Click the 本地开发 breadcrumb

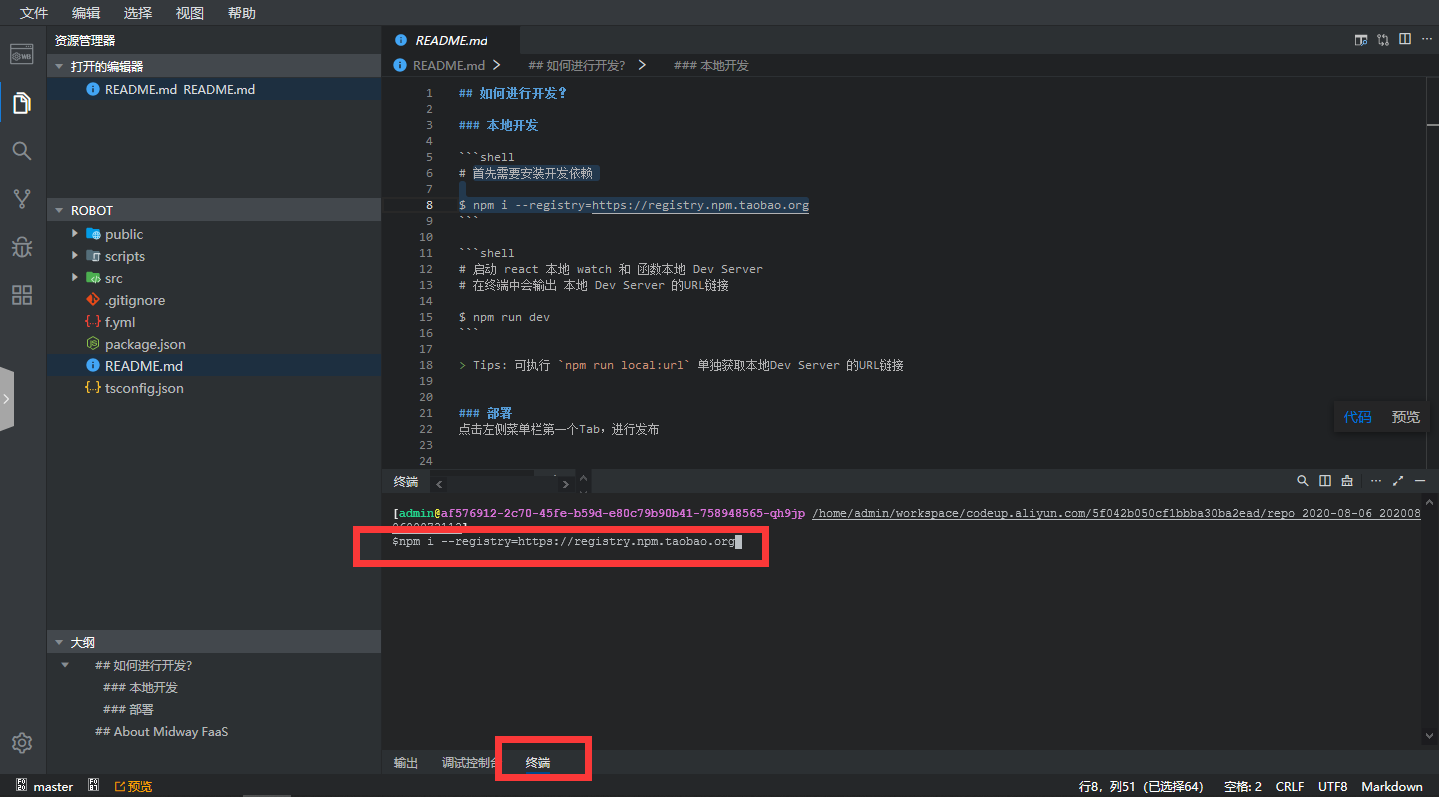711,65
